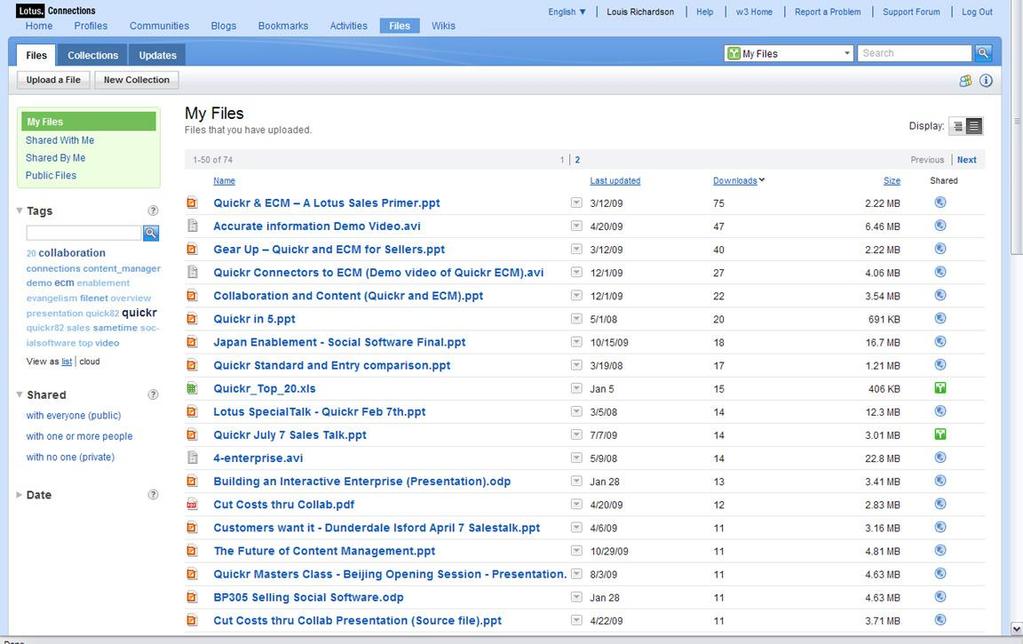
Task: View tags as list
Action: click(67, 361)
